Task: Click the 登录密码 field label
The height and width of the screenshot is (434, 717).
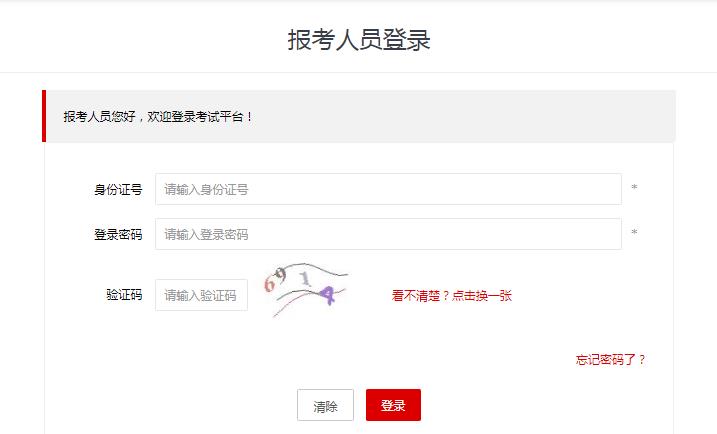Action: pos(118,235)
